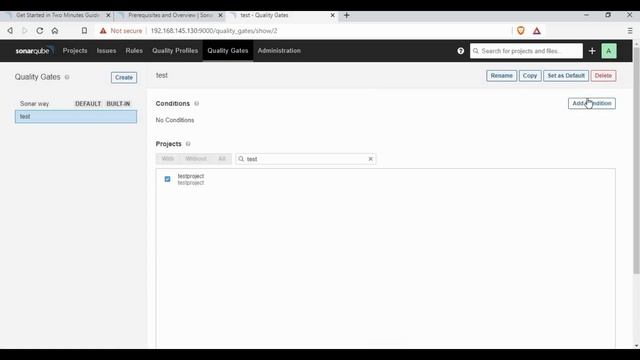Click the No Conditions text
This screenshot has width=640, height=360.
coord(175,120)
